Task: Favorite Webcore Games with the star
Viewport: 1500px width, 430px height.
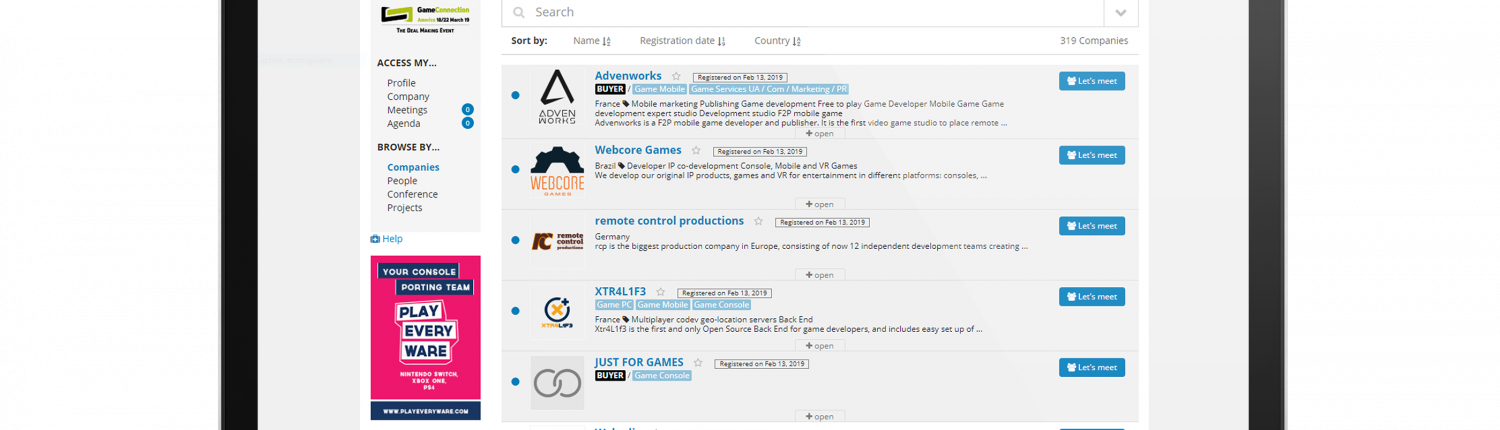Action: 696,151
